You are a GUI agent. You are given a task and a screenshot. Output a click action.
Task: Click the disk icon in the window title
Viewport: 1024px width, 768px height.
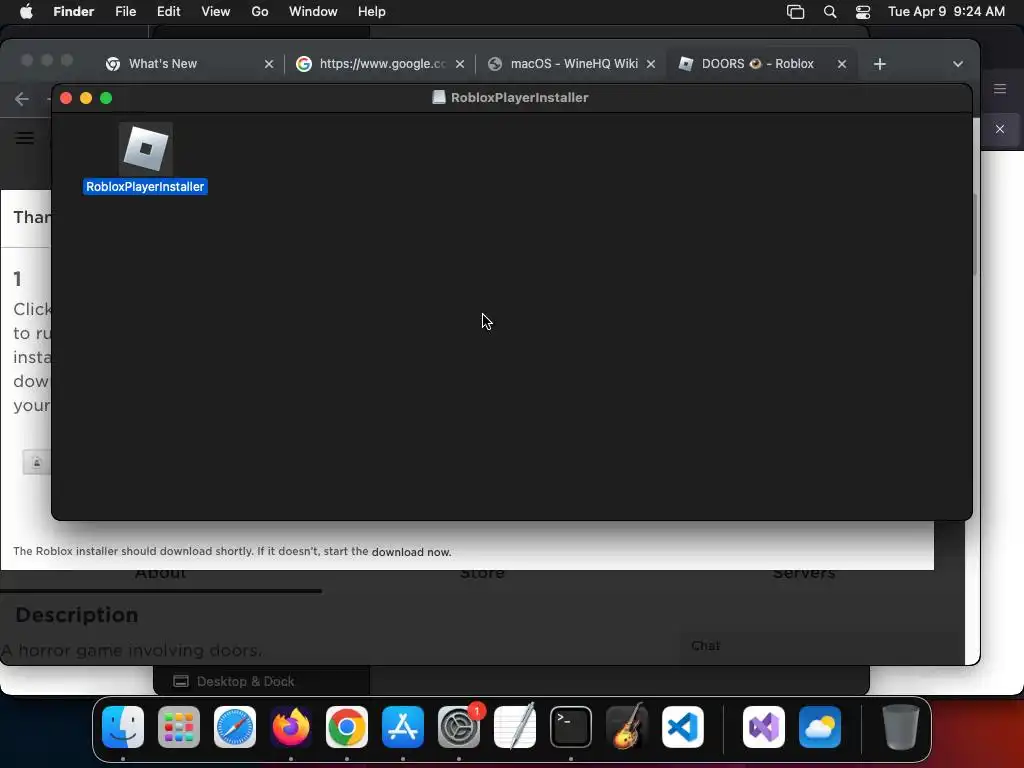(x=439, y=97)
